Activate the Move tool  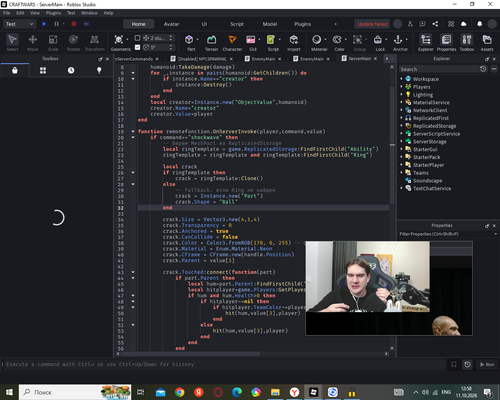tap(33, 42)
